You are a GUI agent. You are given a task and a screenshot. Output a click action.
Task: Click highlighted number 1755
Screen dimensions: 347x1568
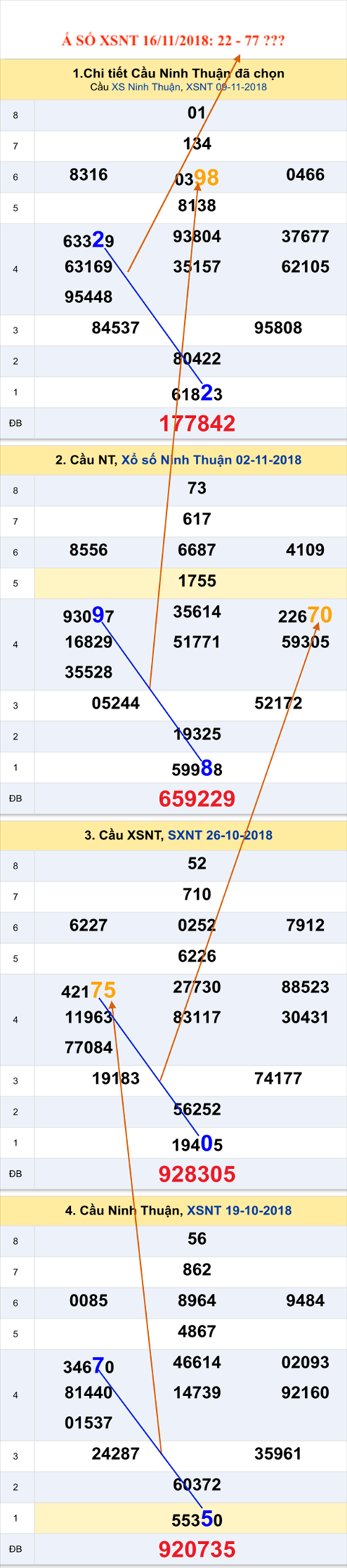tap(197, 581)
